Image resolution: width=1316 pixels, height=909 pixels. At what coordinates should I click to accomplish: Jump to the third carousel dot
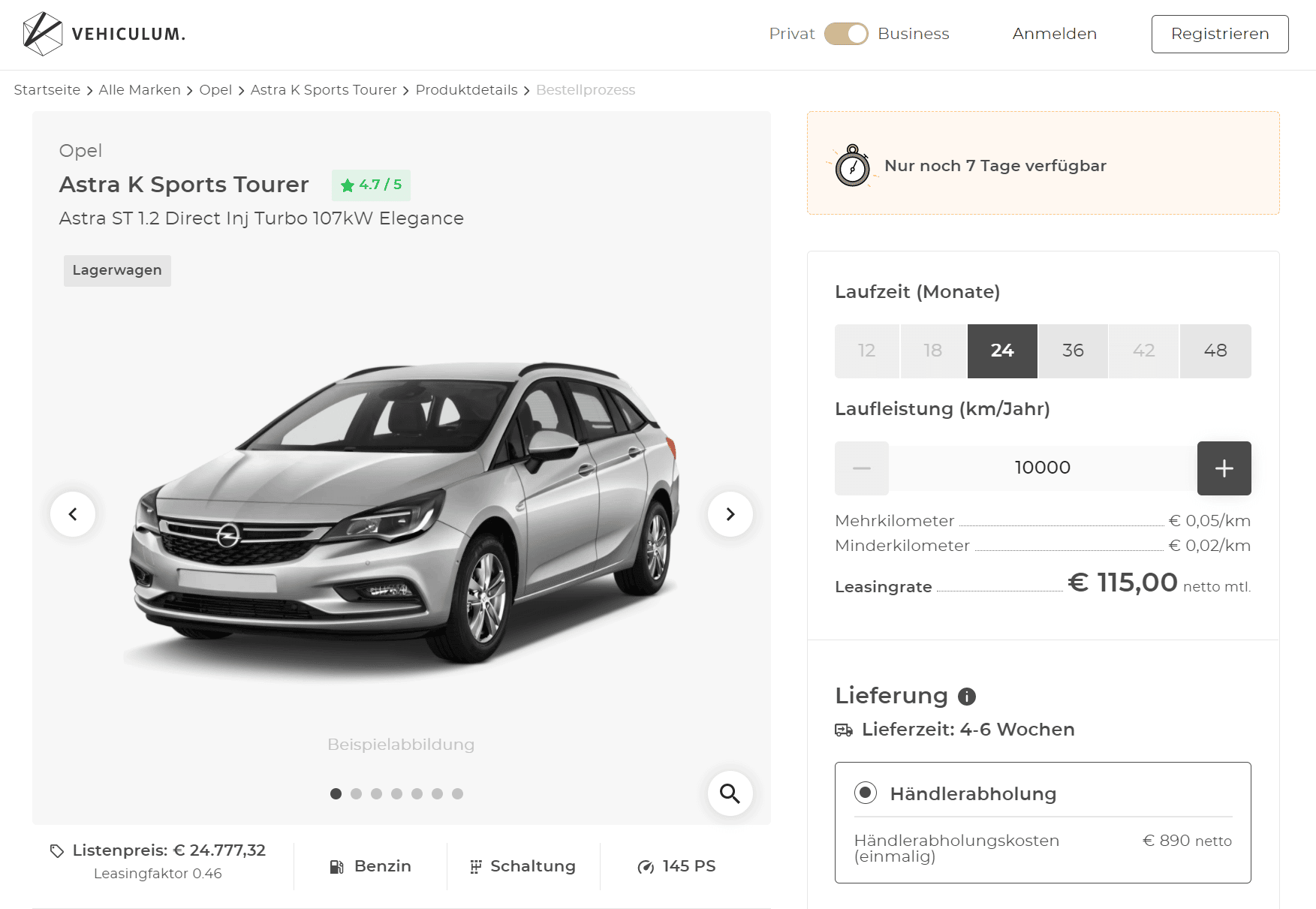377,794
